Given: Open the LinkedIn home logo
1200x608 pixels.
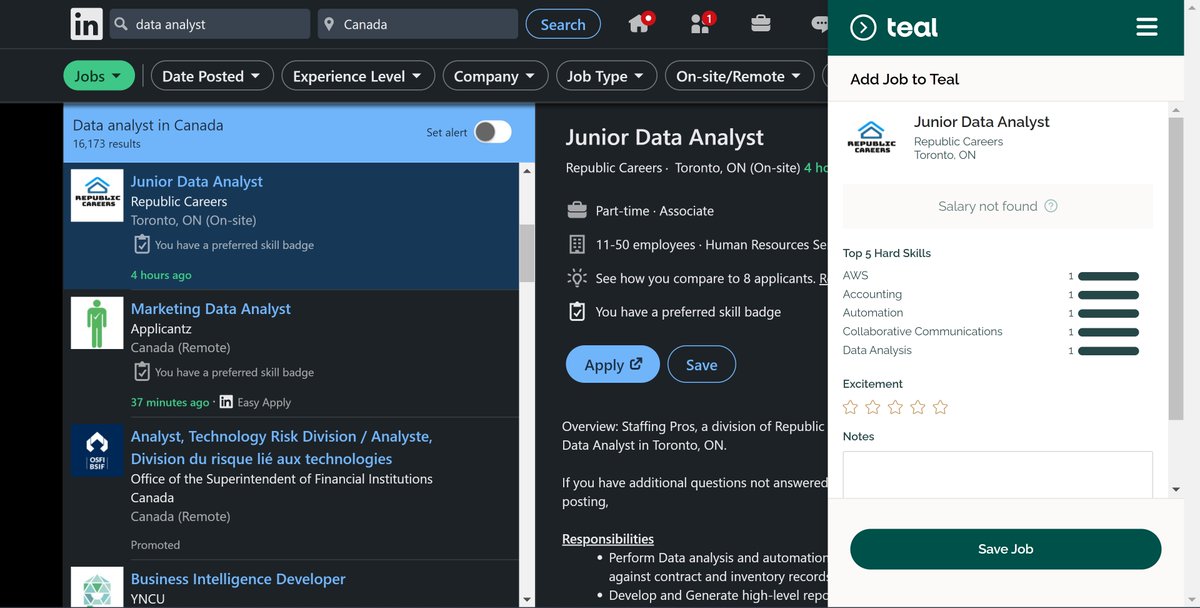Looking at the screenshot, I should [86, 24].
